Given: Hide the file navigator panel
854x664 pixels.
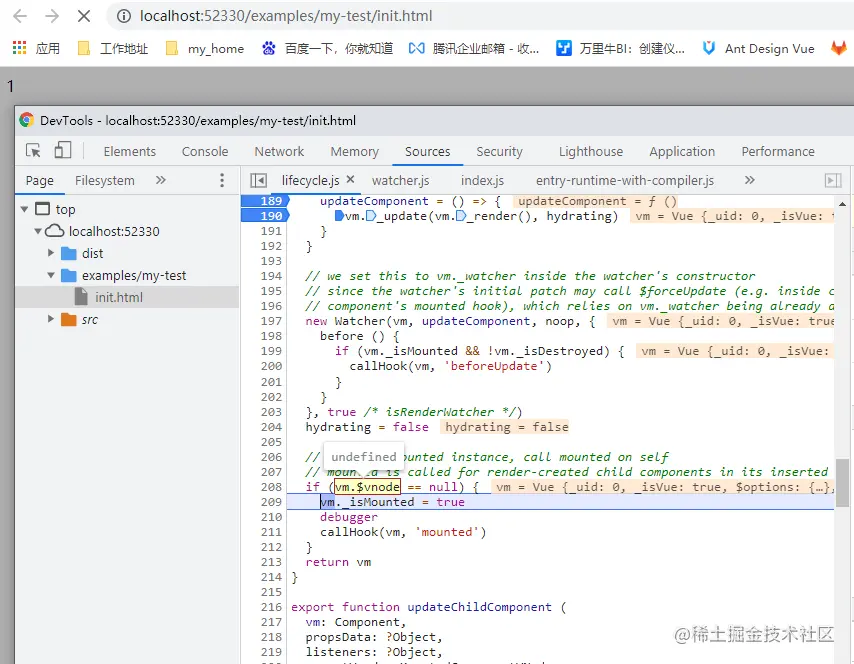Looking at the screenshot, I should tap(258, 180).
